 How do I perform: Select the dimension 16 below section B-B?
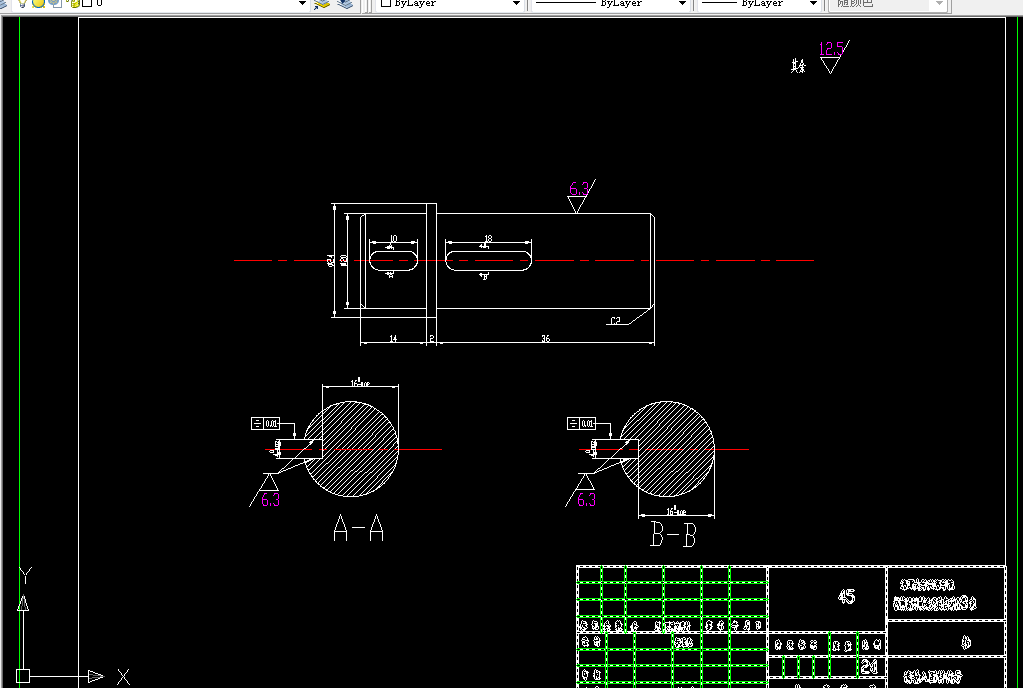point(676,511)
